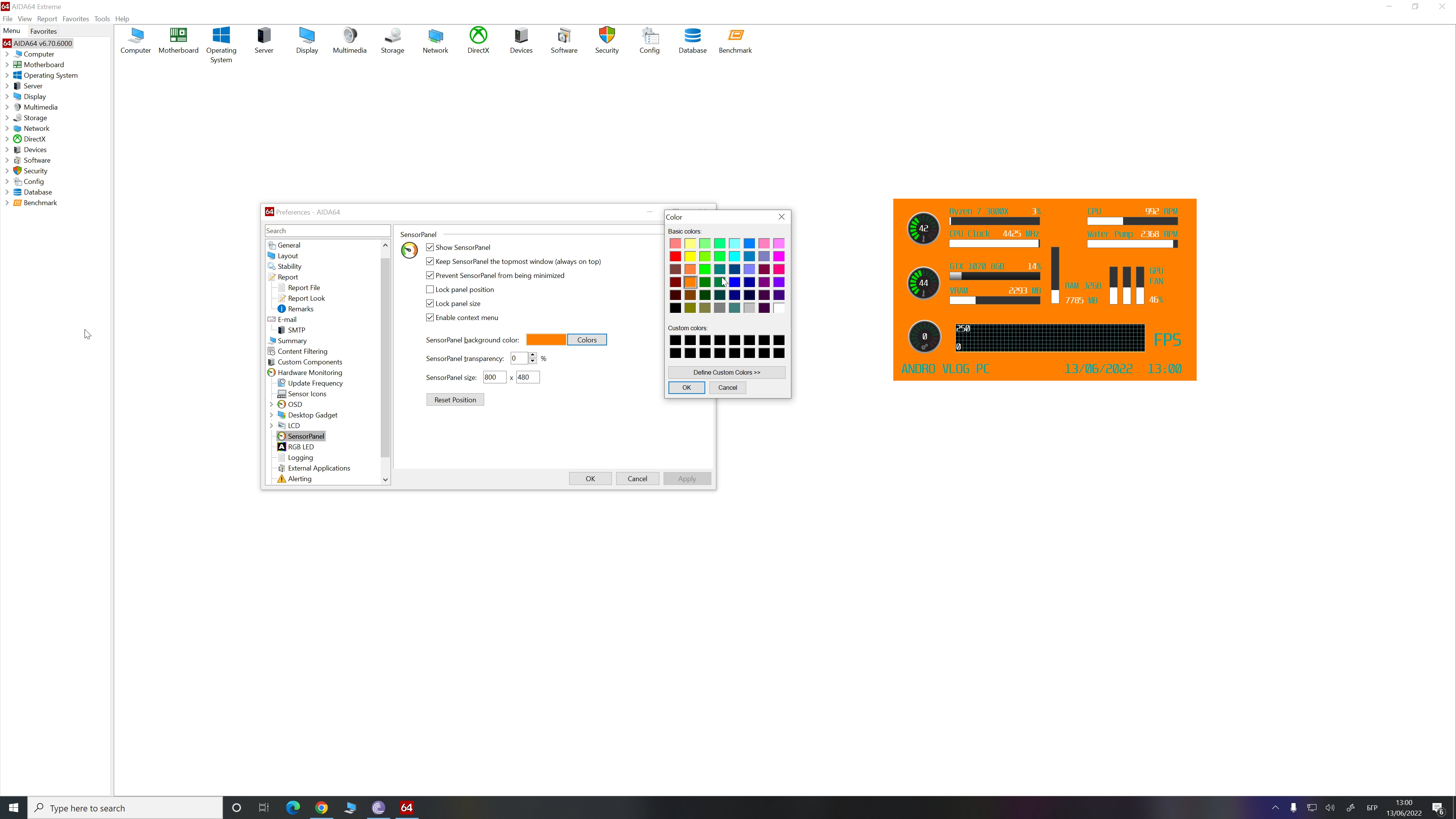The image size is (1456, 819).
Task: Increase SensorPanel transparency with up arrow
Action: click(x=532, y=355)
